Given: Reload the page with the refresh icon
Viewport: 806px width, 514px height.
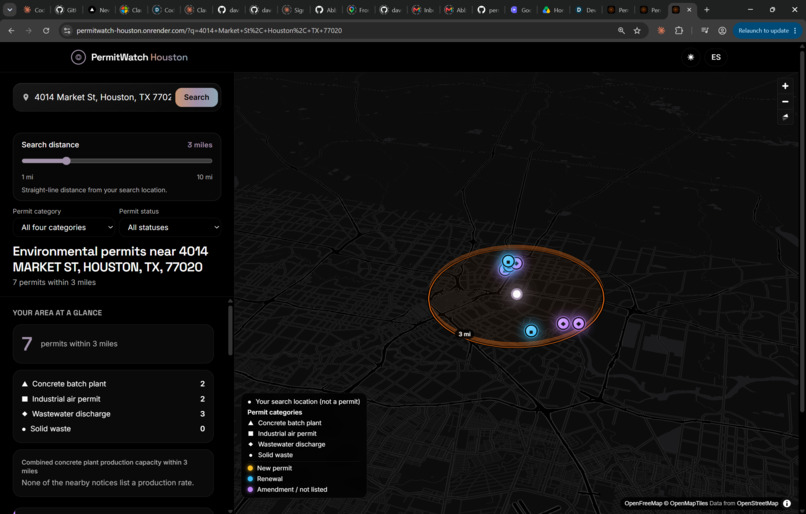Looking at the screenshot, I should [46, 30].
